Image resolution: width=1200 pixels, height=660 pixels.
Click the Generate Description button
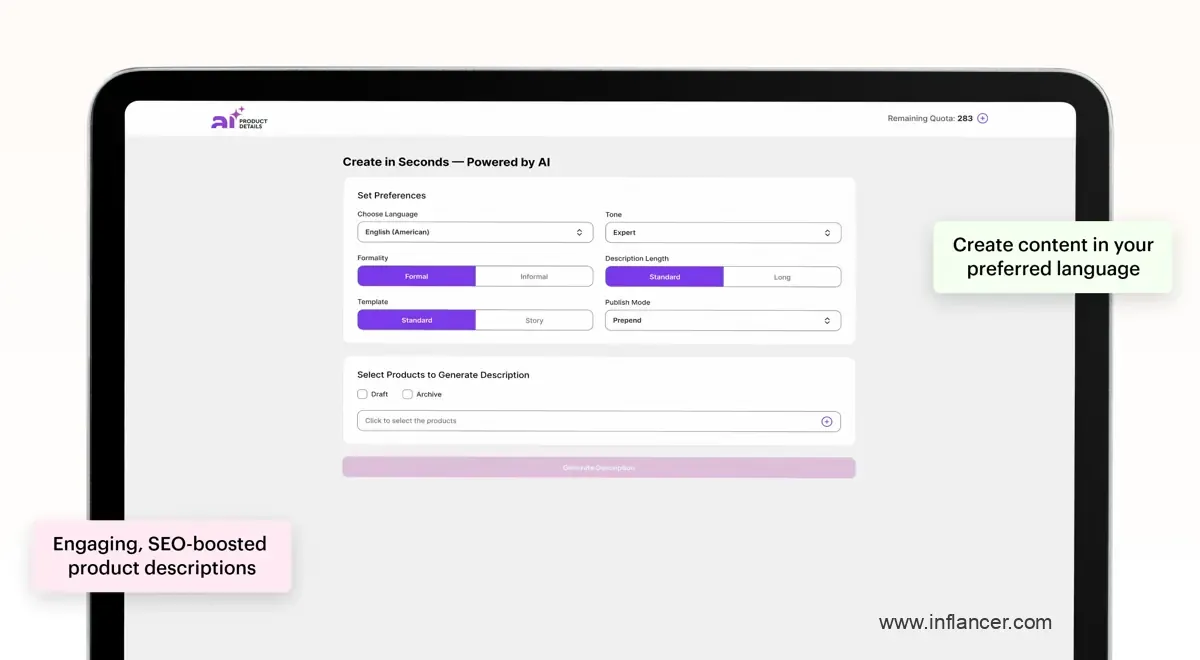coord(598,467)
